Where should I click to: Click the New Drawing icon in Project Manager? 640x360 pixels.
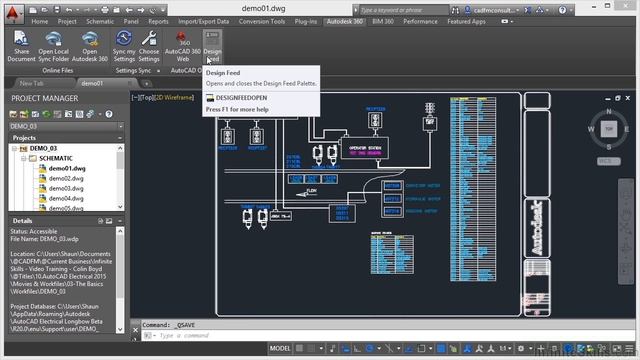(x=35, y=114)
